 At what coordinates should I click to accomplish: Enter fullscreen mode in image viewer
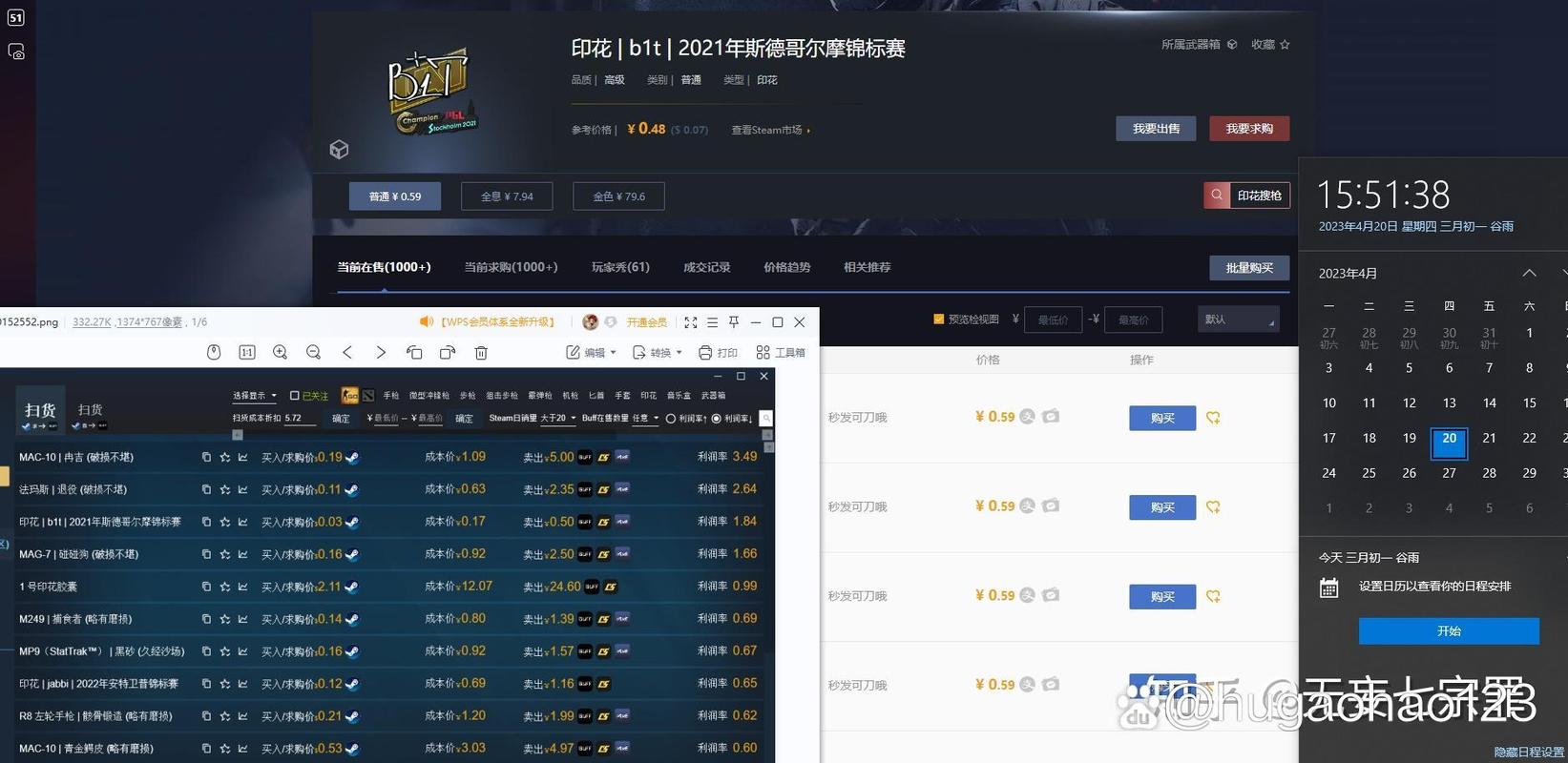691,322
